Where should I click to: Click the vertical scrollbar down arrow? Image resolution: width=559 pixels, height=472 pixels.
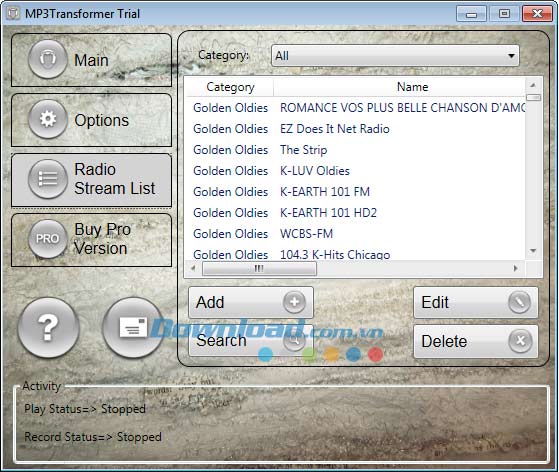tap(533, 251)
